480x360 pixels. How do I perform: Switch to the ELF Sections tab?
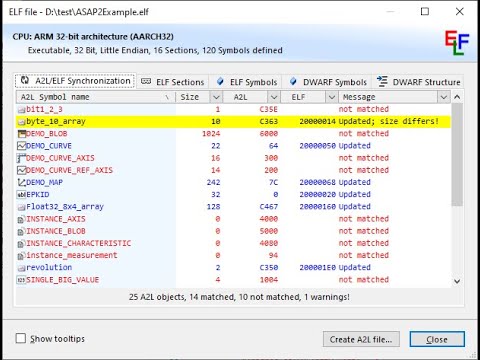(173, 82)
